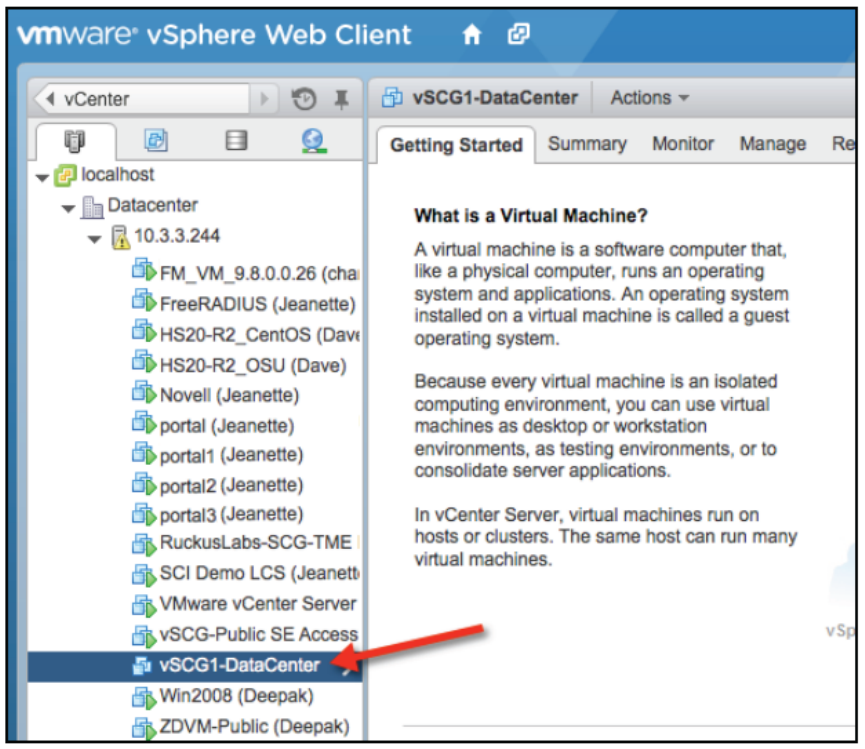Screen dimensions: 865x749
Task: Navigate back with vCenter left arrow
Action: 51,99
